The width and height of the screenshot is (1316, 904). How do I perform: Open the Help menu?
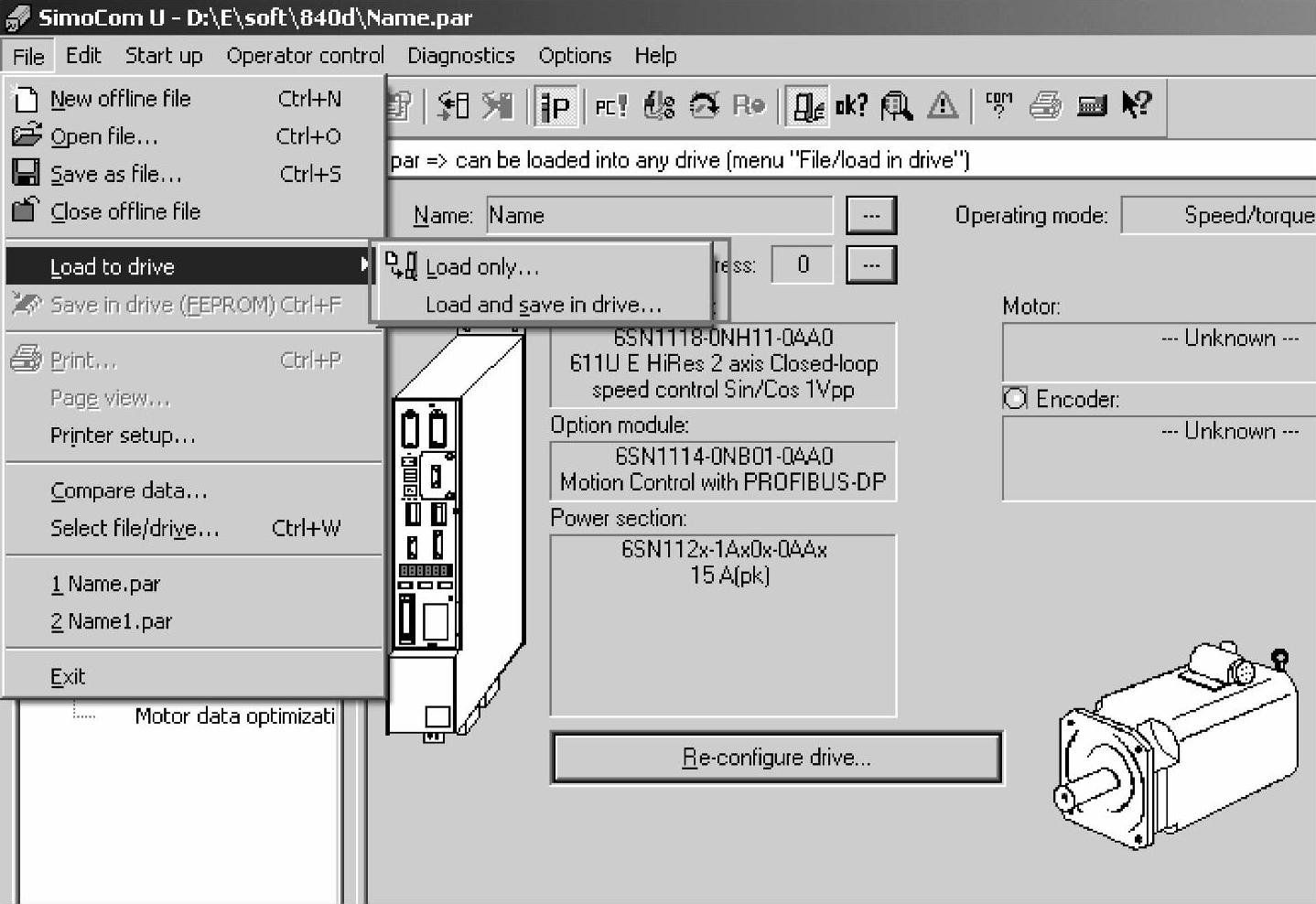pos(655,56)
